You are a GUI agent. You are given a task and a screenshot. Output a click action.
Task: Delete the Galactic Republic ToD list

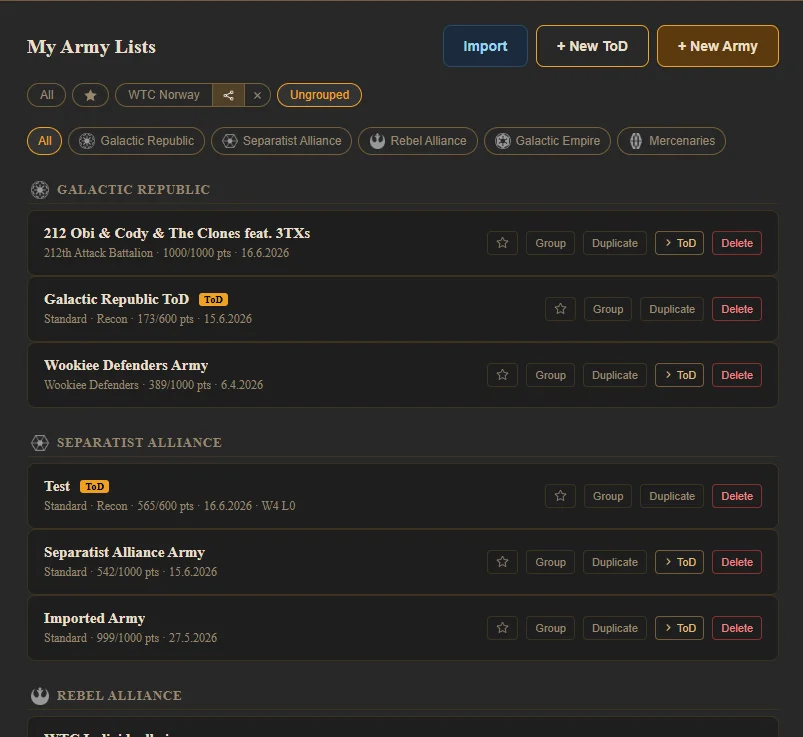point(737,309)
